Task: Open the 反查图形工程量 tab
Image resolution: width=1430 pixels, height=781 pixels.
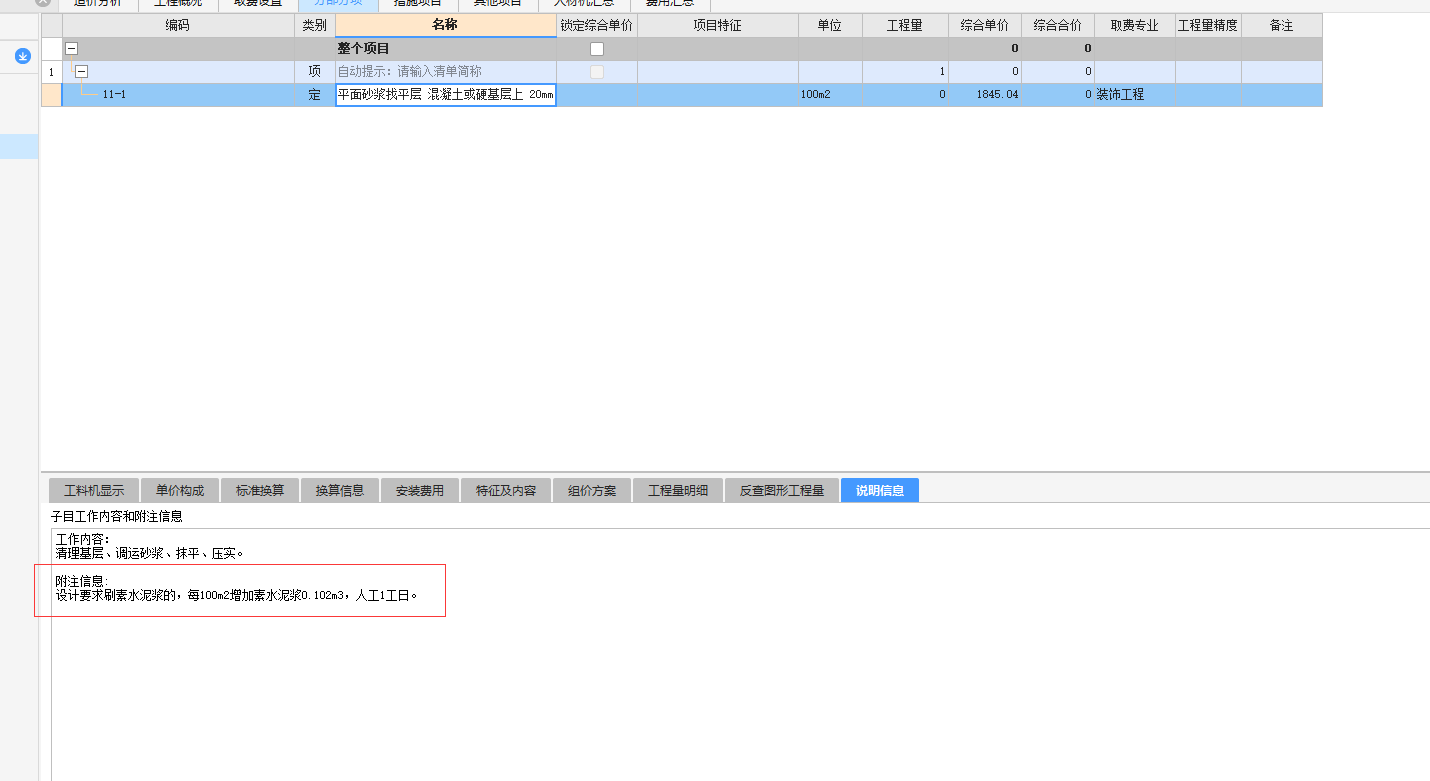Action: click(x=782, y=491)
